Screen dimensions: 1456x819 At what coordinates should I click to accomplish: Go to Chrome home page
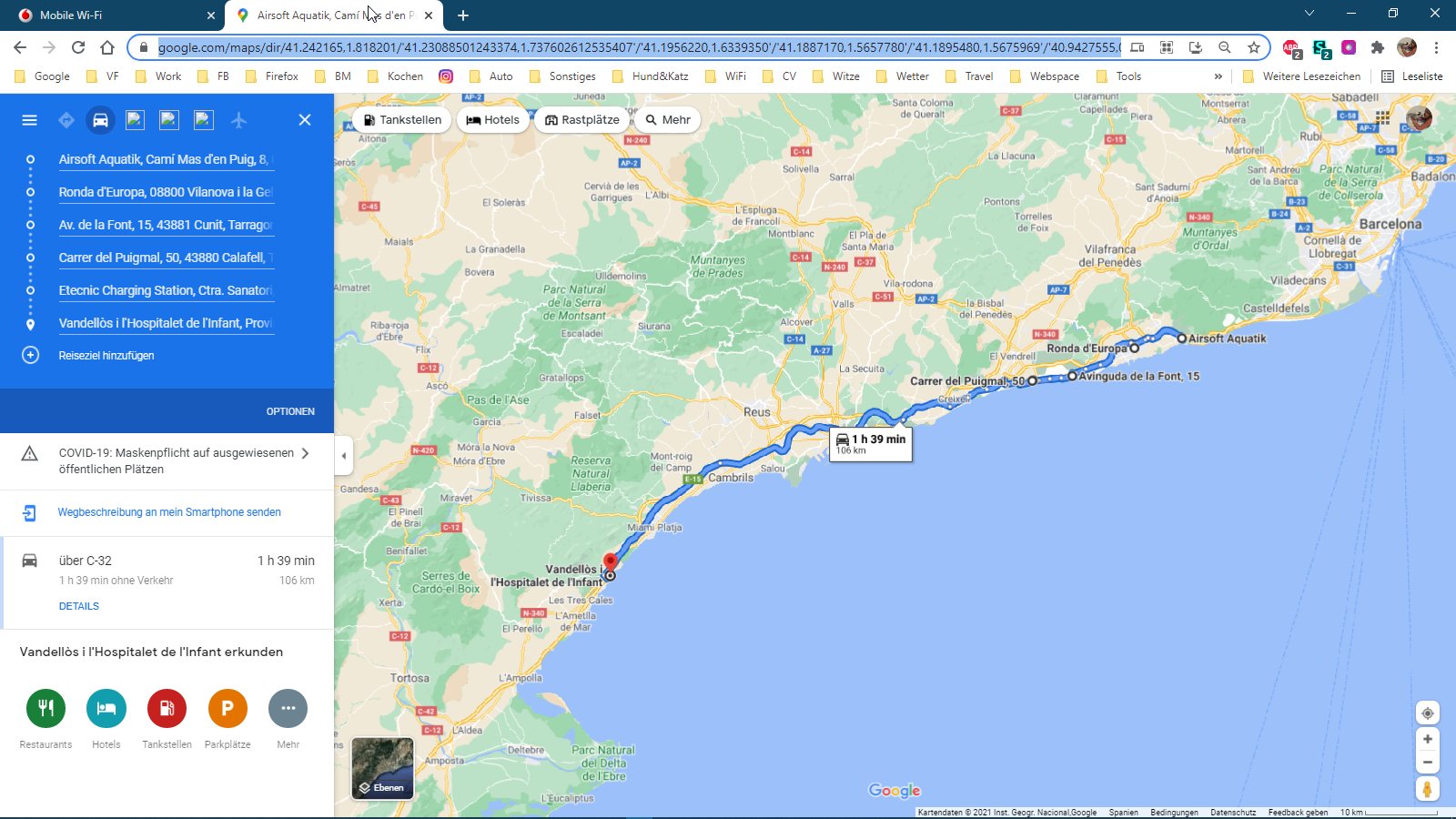[x=107, y=47]
